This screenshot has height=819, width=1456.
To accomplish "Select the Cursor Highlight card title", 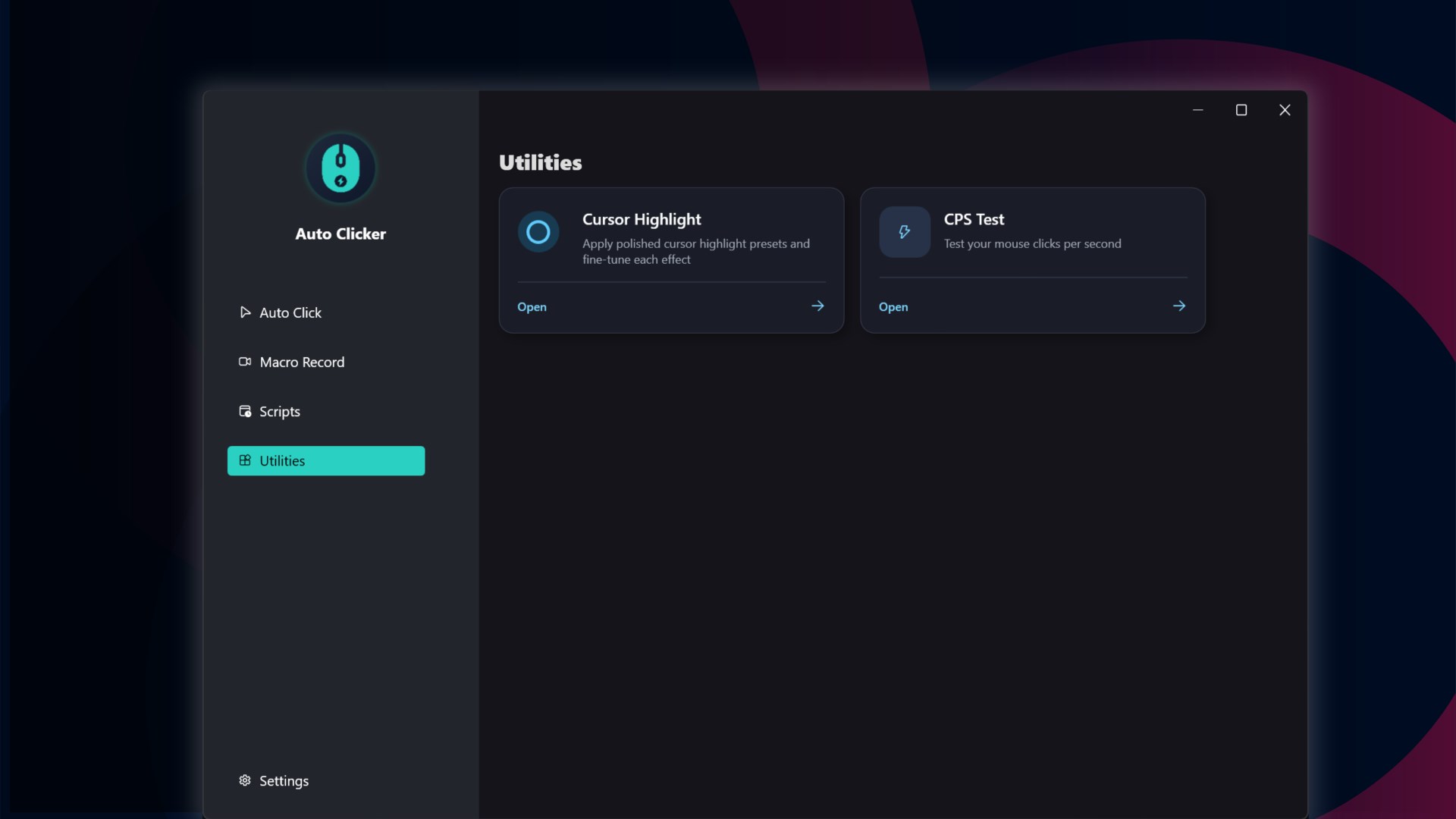I will click(x=642, y=219).
